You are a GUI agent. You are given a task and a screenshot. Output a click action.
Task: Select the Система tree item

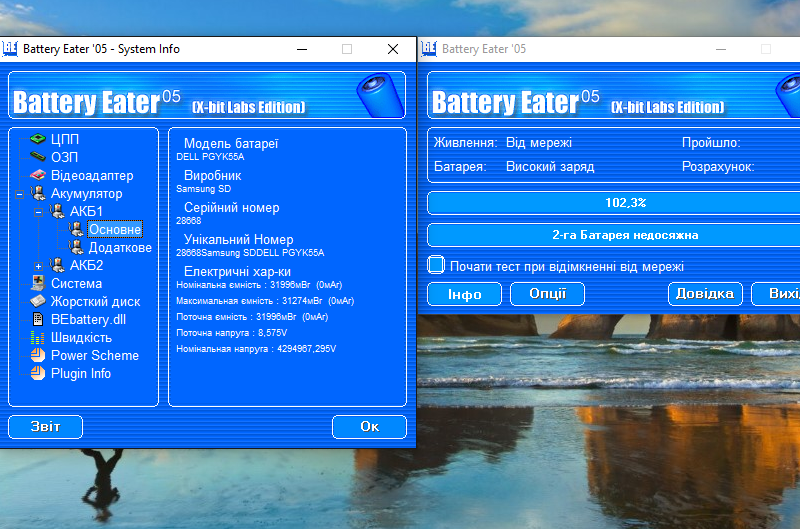pos(76,283)
